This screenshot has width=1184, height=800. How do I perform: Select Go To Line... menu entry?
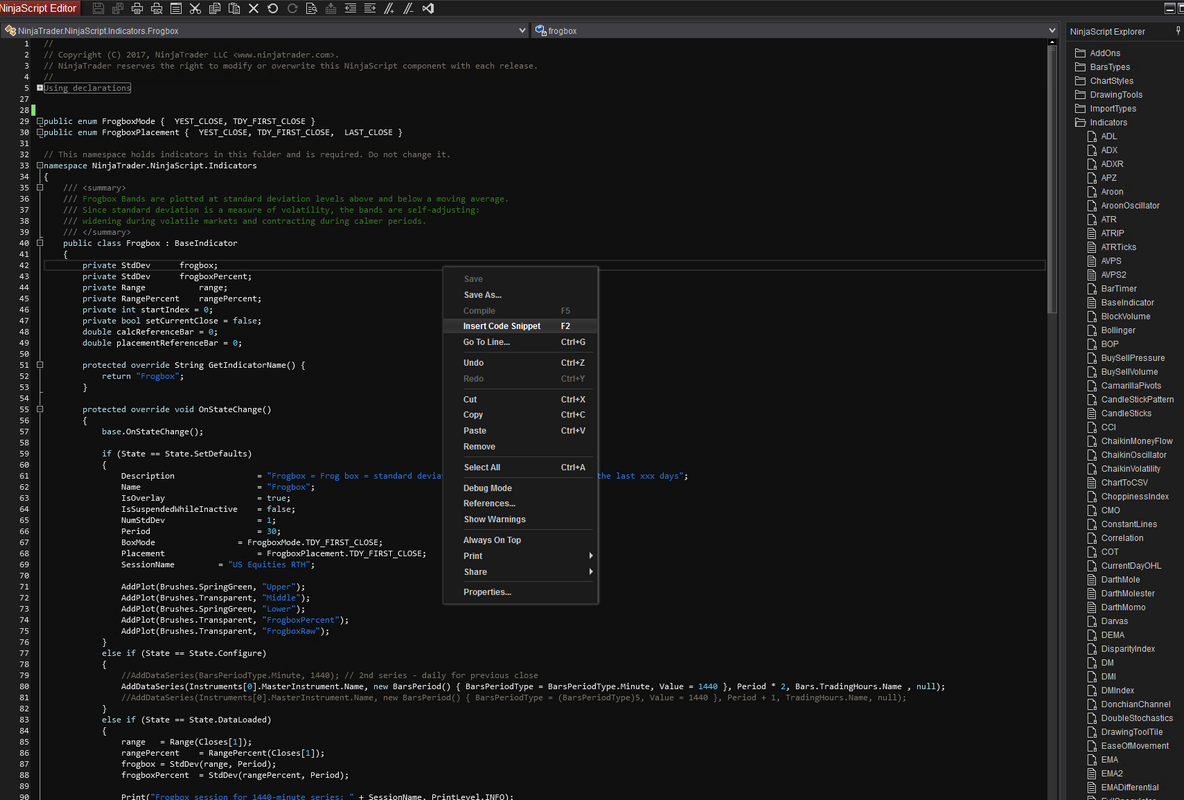(486, 342)
